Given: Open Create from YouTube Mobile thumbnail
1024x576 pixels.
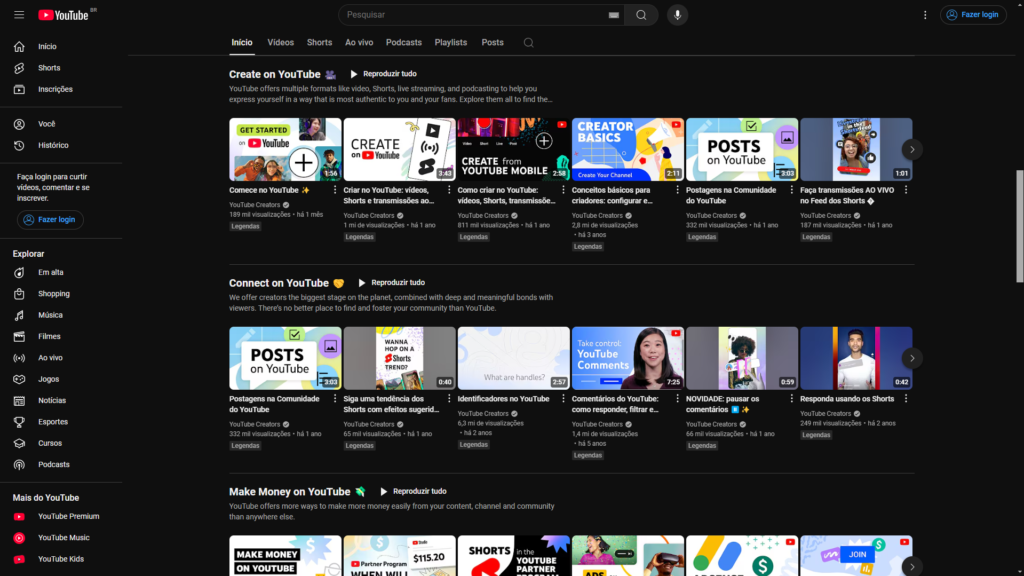Looking at the screenshot, I should click(x=513, y=150).
